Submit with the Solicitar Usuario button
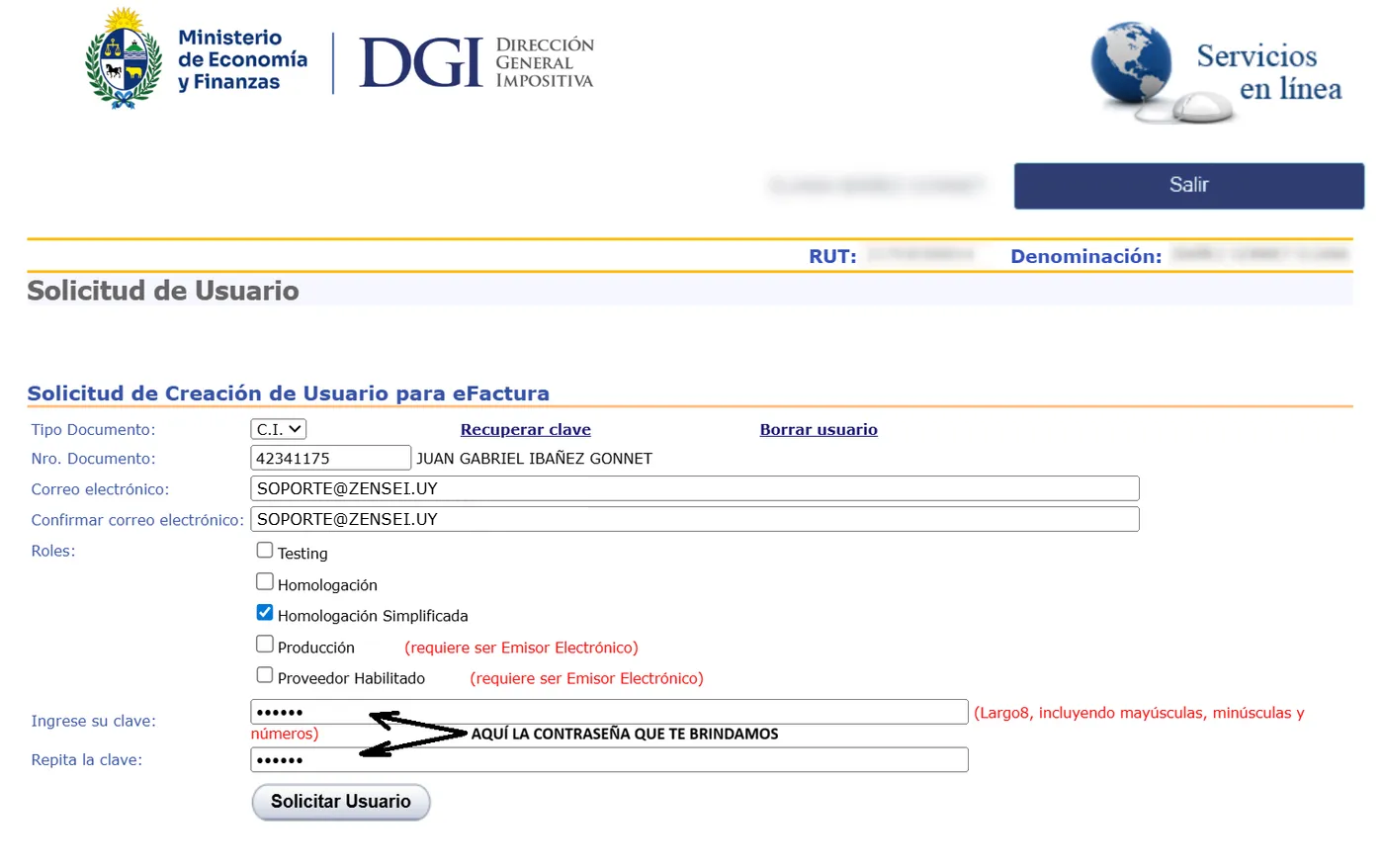 pyautogui.click(x=341, y=802)
